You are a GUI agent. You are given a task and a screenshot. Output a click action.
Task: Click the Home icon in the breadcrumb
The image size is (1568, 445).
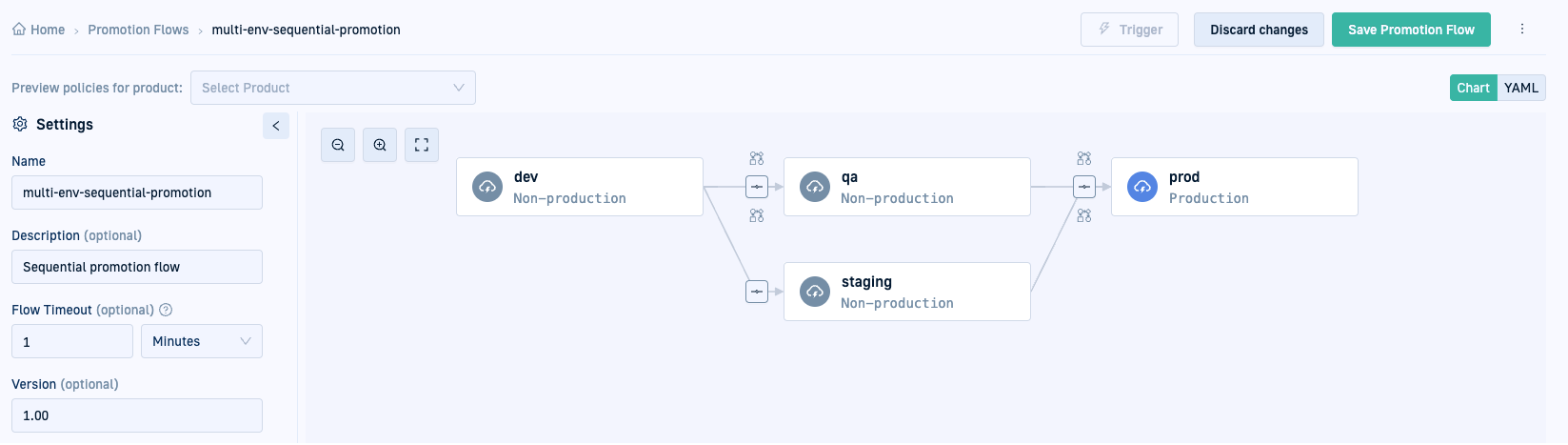(x=19, y=30)
